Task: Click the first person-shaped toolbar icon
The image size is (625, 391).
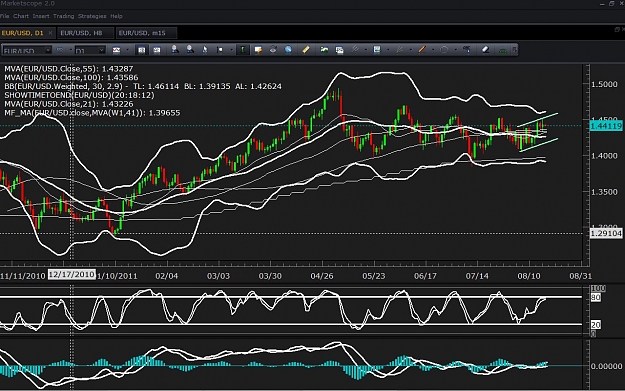Action: [x=175, y=50]
